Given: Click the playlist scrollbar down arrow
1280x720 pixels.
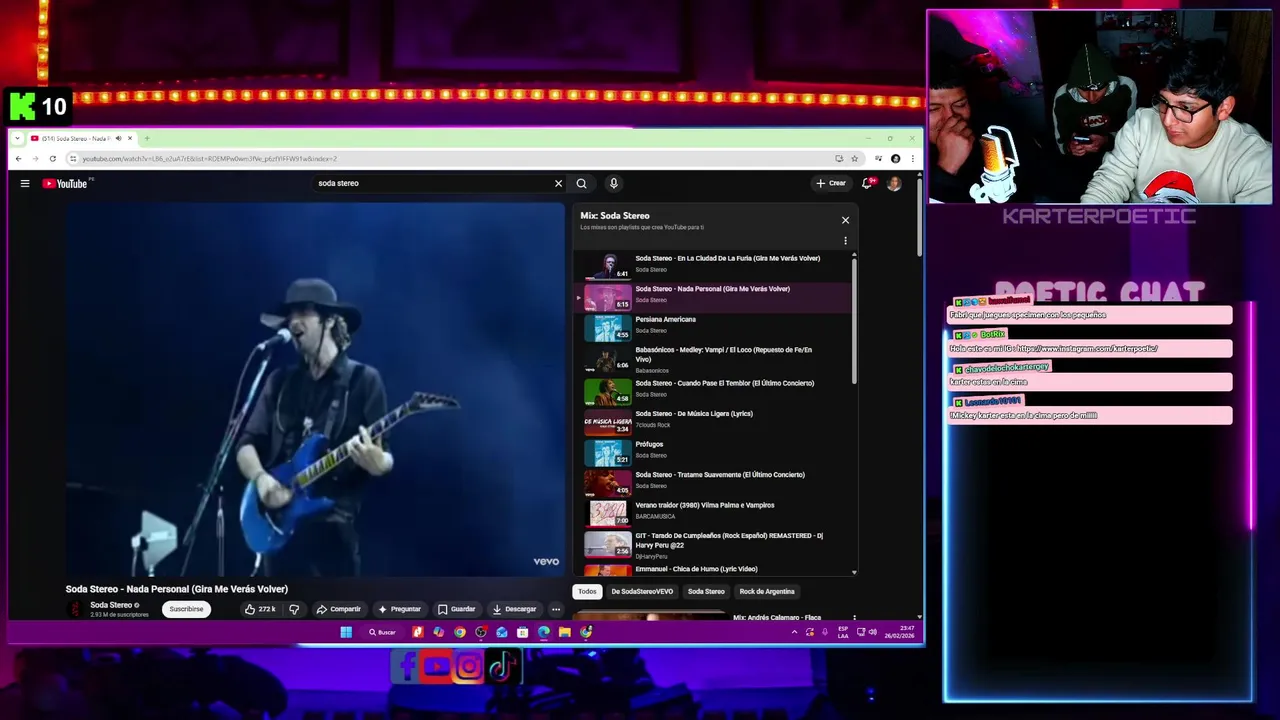Looking at the screenshot, I should pos(854,572).
